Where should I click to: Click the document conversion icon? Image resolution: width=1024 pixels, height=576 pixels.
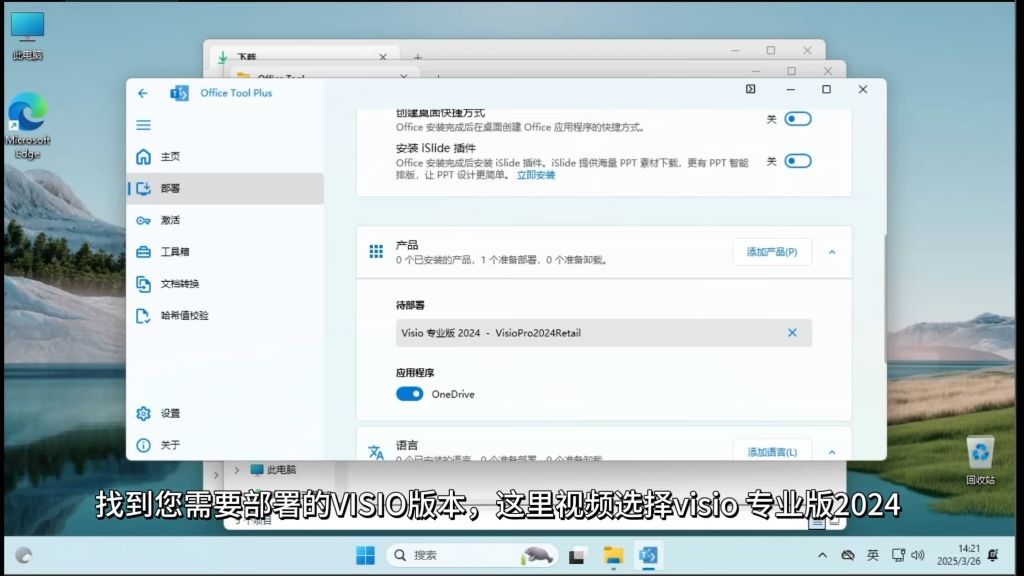point(144,283)
